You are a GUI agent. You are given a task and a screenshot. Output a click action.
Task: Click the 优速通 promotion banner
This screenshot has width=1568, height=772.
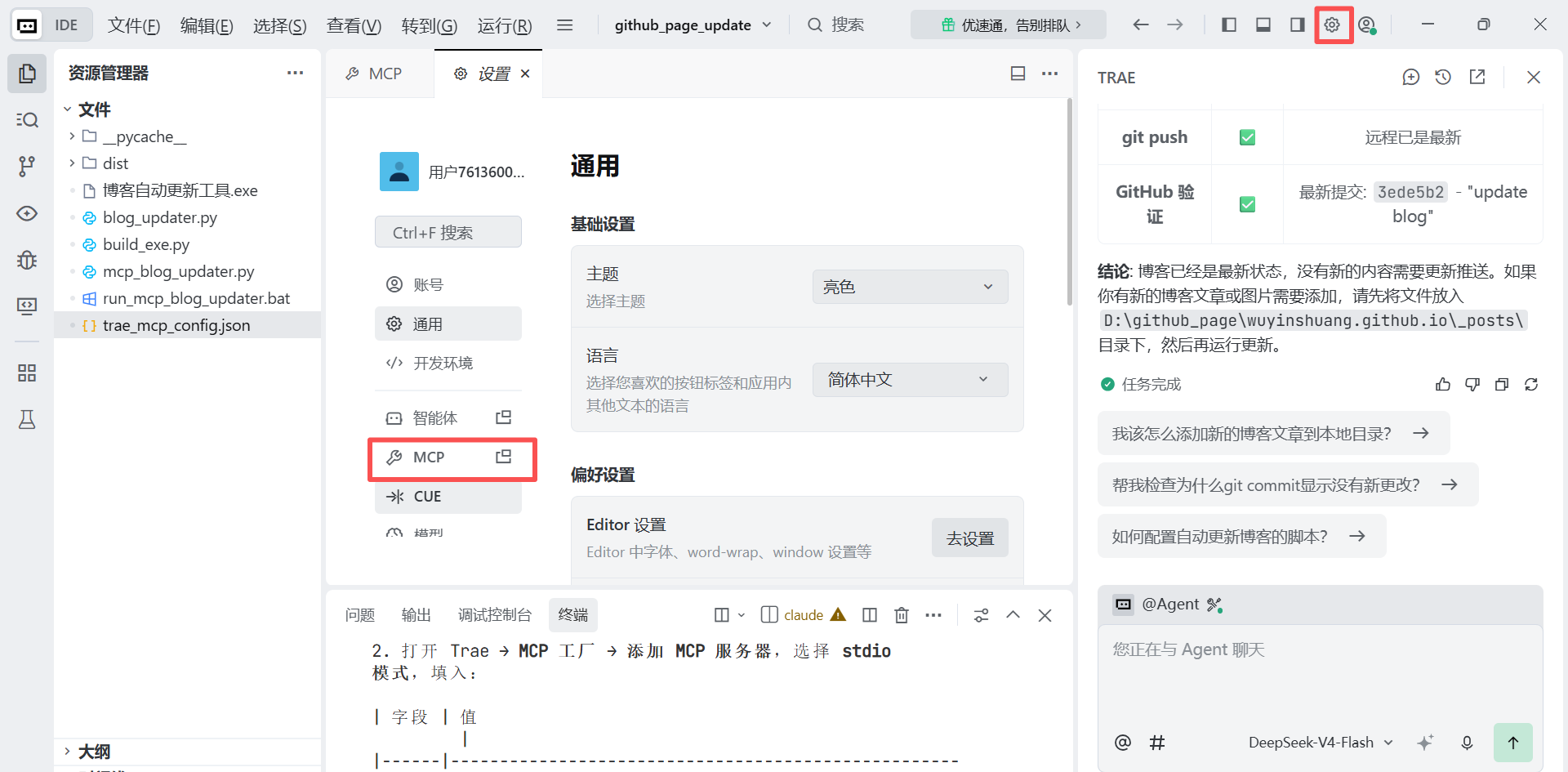tap(1009, 25)
